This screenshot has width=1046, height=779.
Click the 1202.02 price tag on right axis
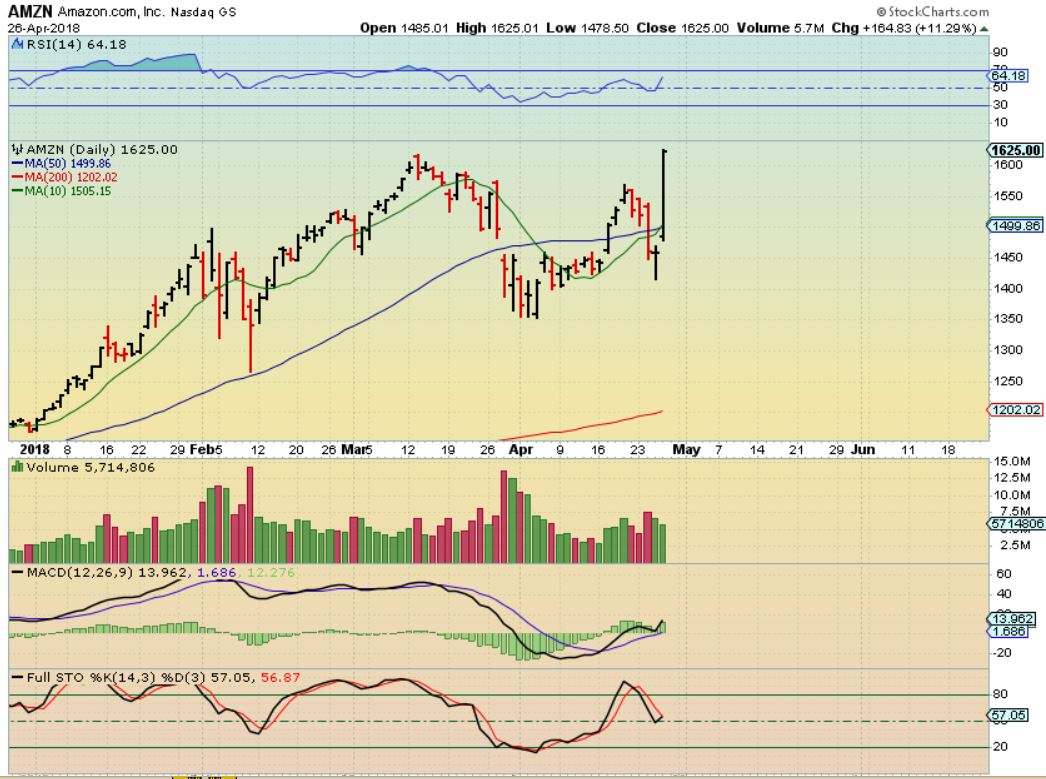tap(1015, 410)
